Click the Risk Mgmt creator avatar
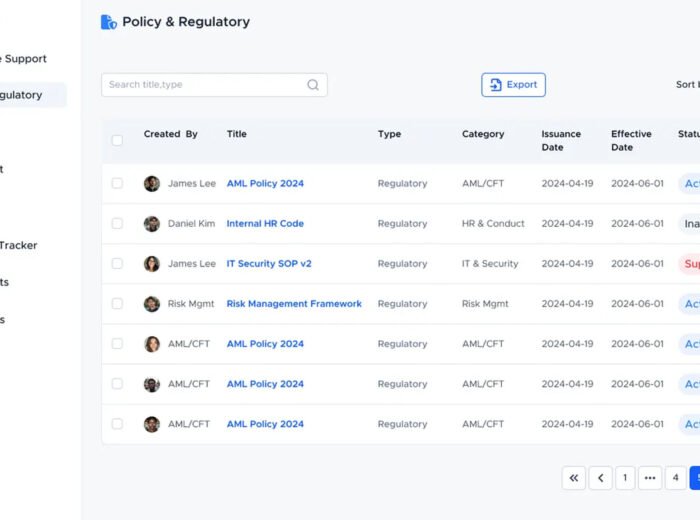700x520 pixels. pos(152,304)
